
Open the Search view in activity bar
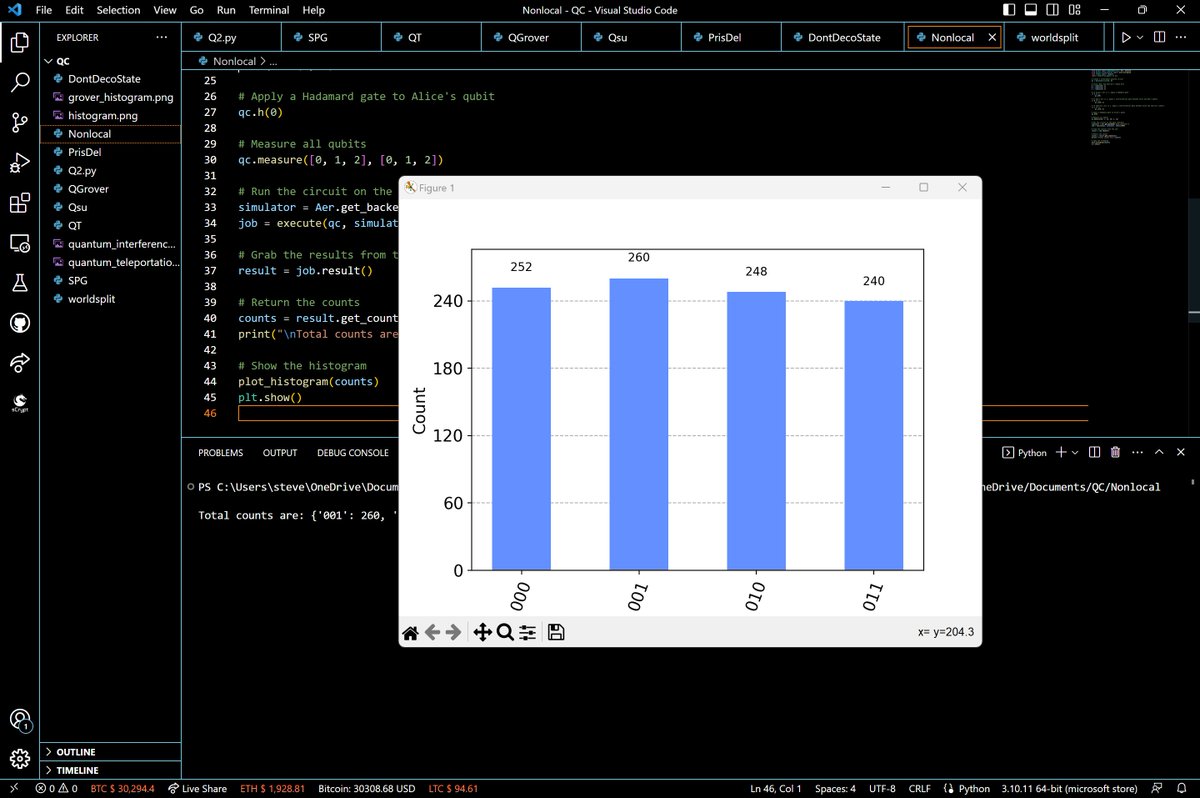(19, 83)
